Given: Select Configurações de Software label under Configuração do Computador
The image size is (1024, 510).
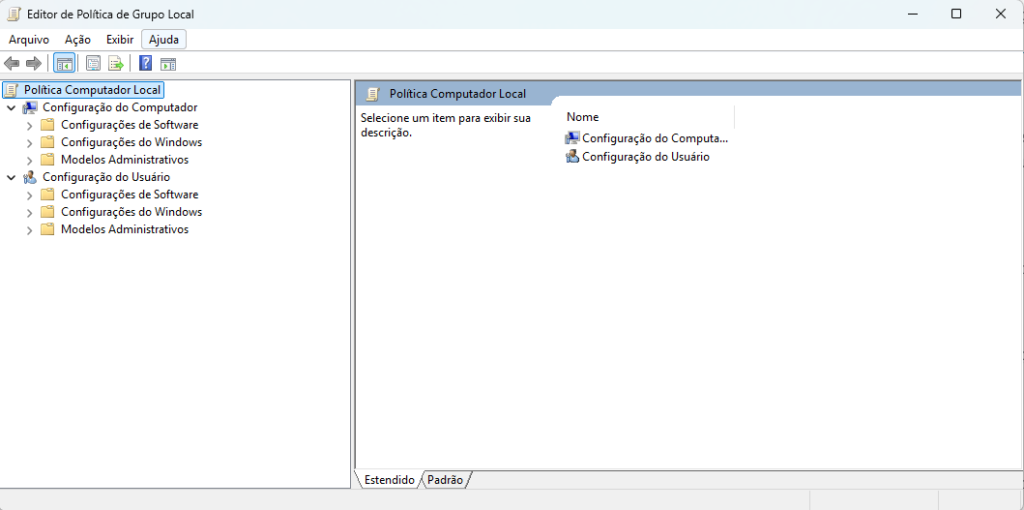Looking at the screenshot, I should tap(129, 125).
